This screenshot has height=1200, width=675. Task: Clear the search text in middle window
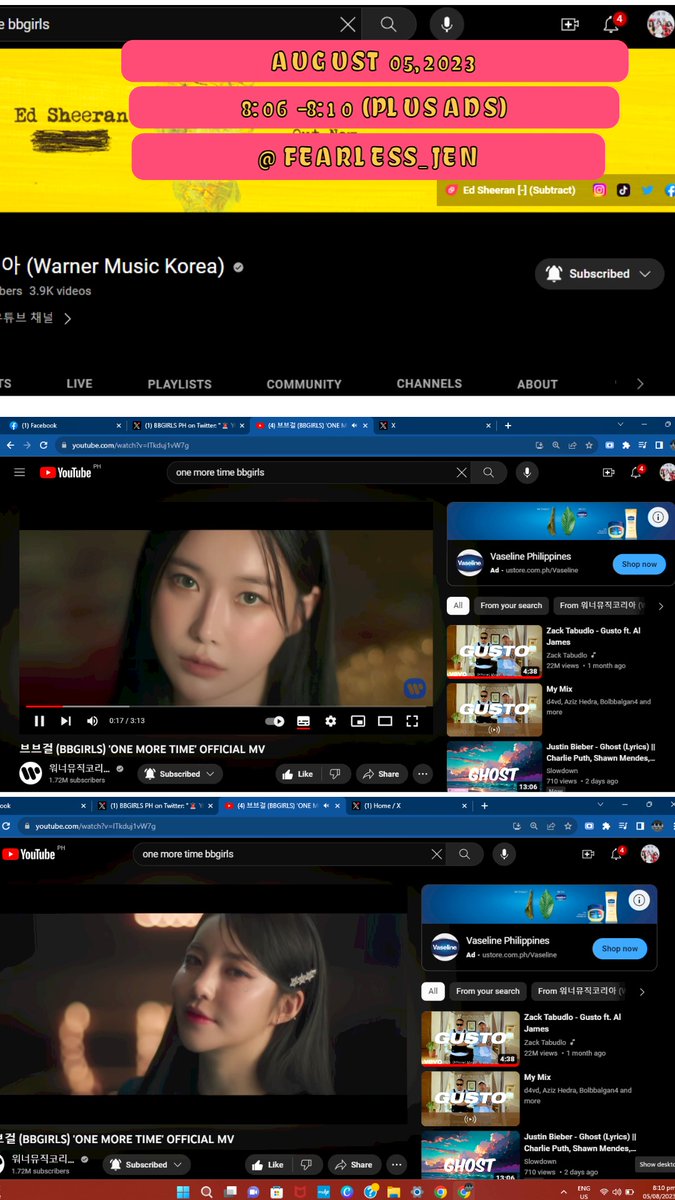(461, 472)
